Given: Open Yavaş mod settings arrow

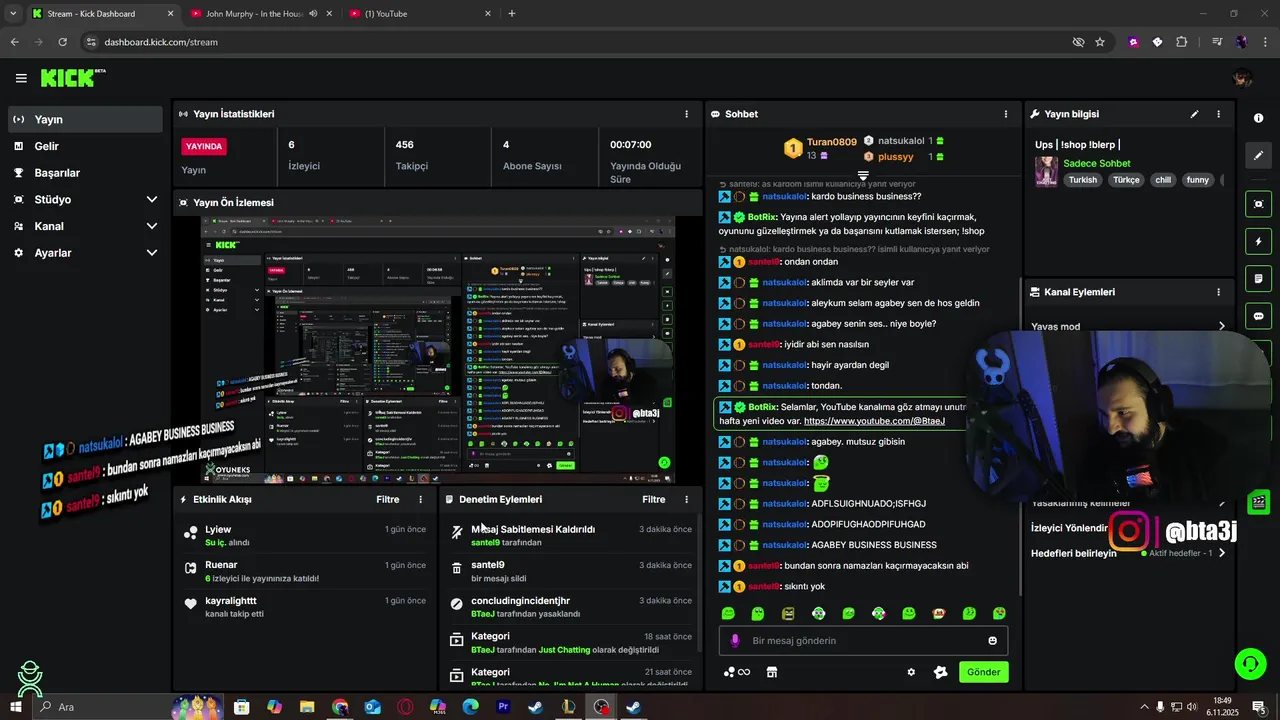Looking at the screenshot, I should tap(1221, 326).
